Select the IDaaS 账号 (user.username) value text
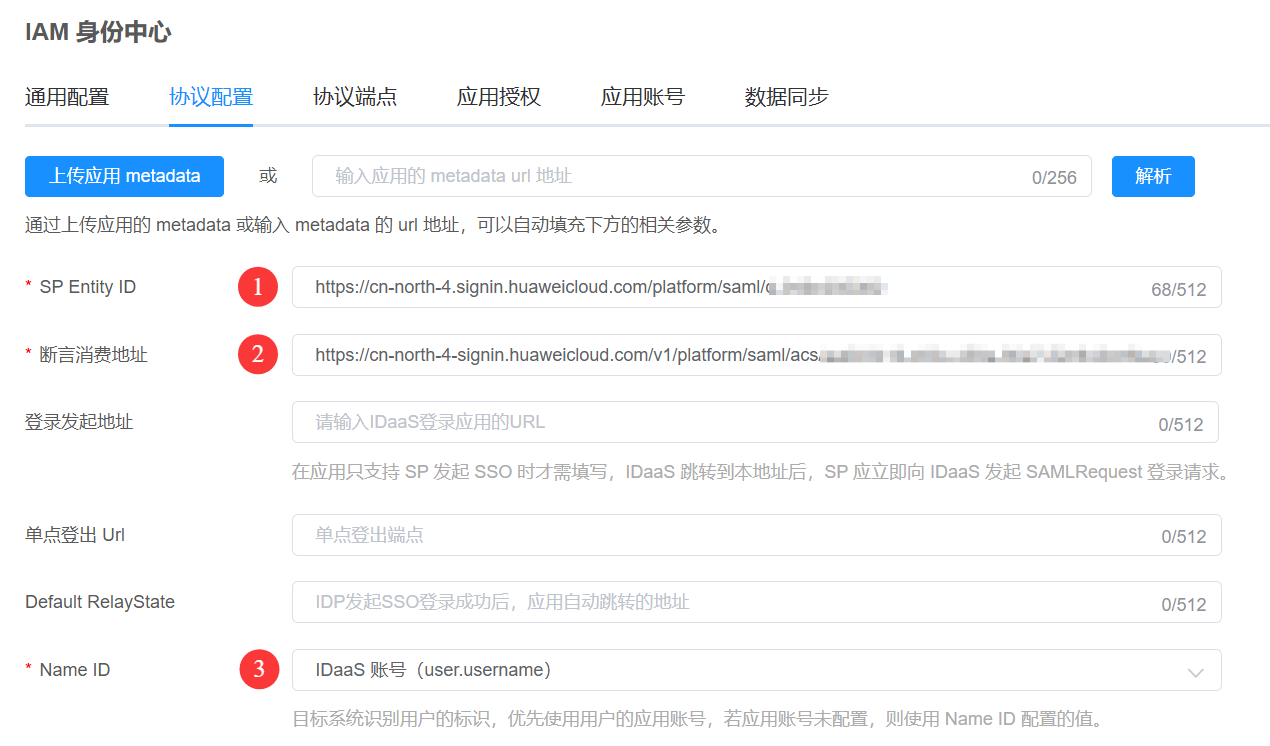 [433, 670]
